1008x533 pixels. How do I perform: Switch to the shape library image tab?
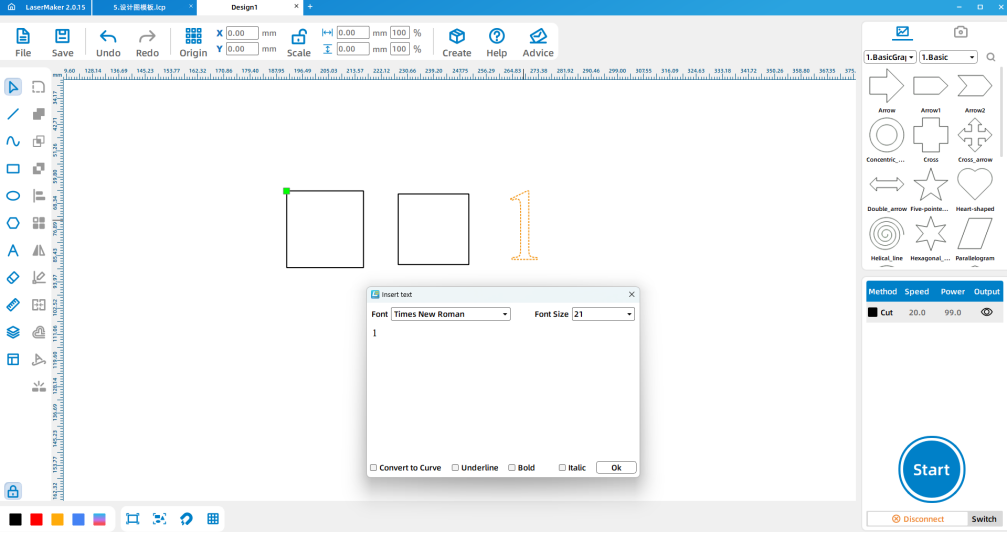pyautogui.click(x=902, y=32)
